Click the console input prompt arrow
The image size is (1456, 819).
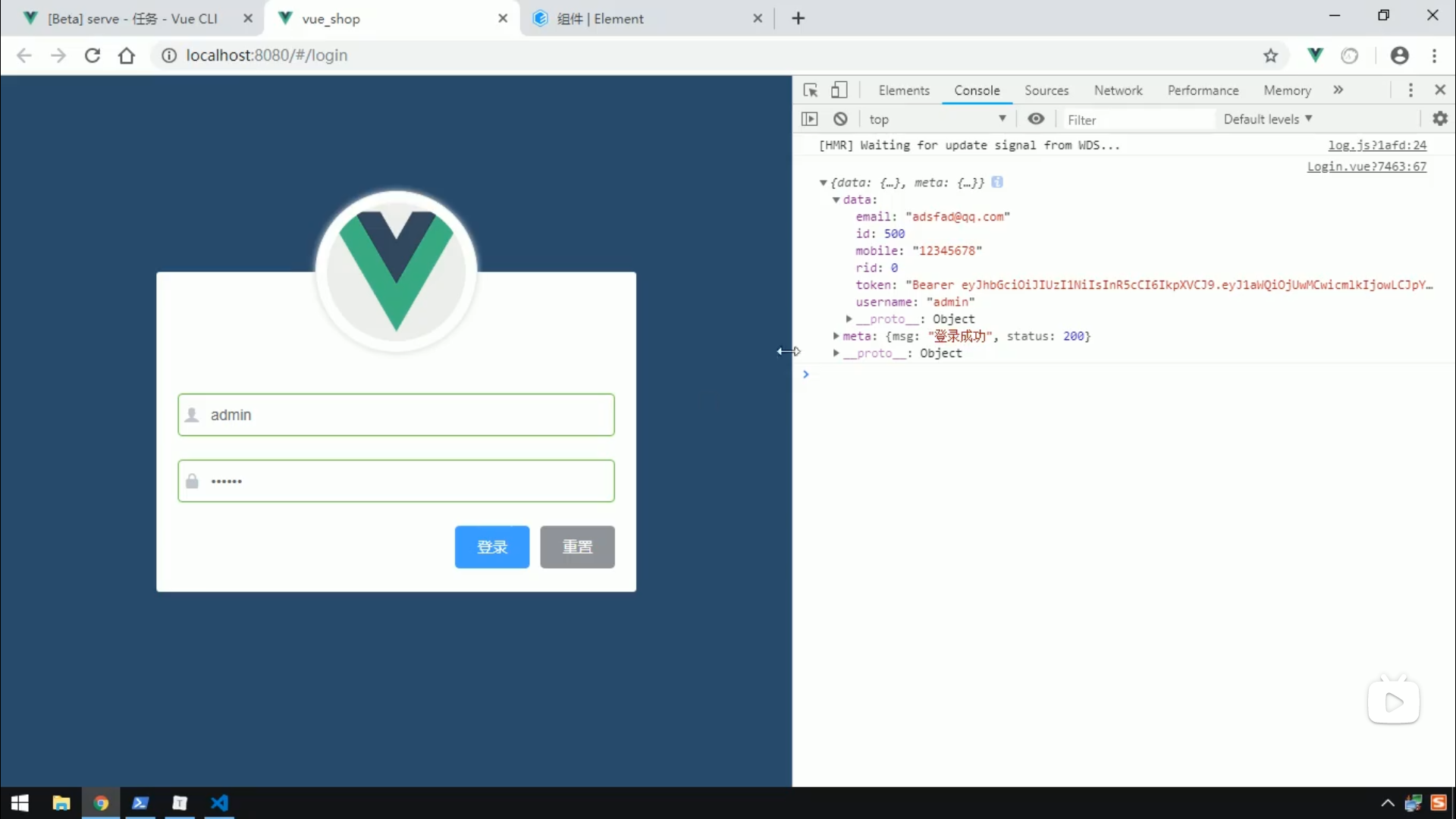(806, 374)
